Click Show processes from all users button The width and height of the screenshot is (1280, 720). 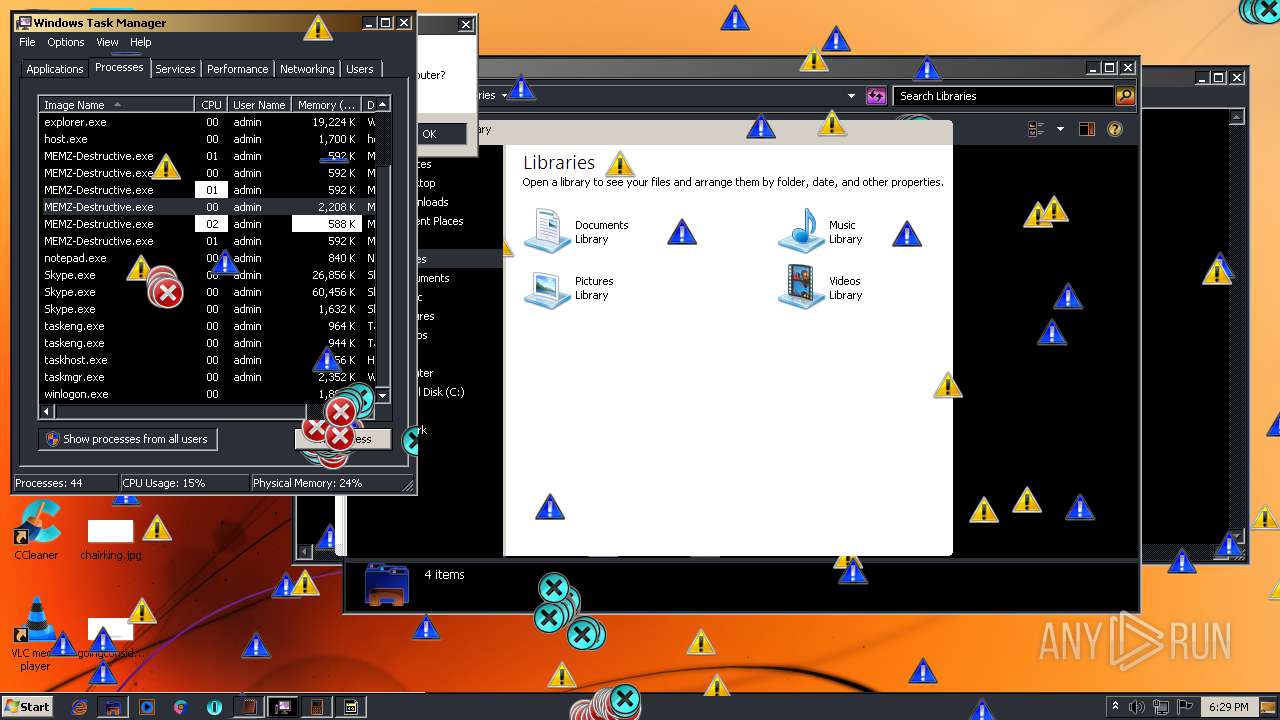tap(128, 439)
